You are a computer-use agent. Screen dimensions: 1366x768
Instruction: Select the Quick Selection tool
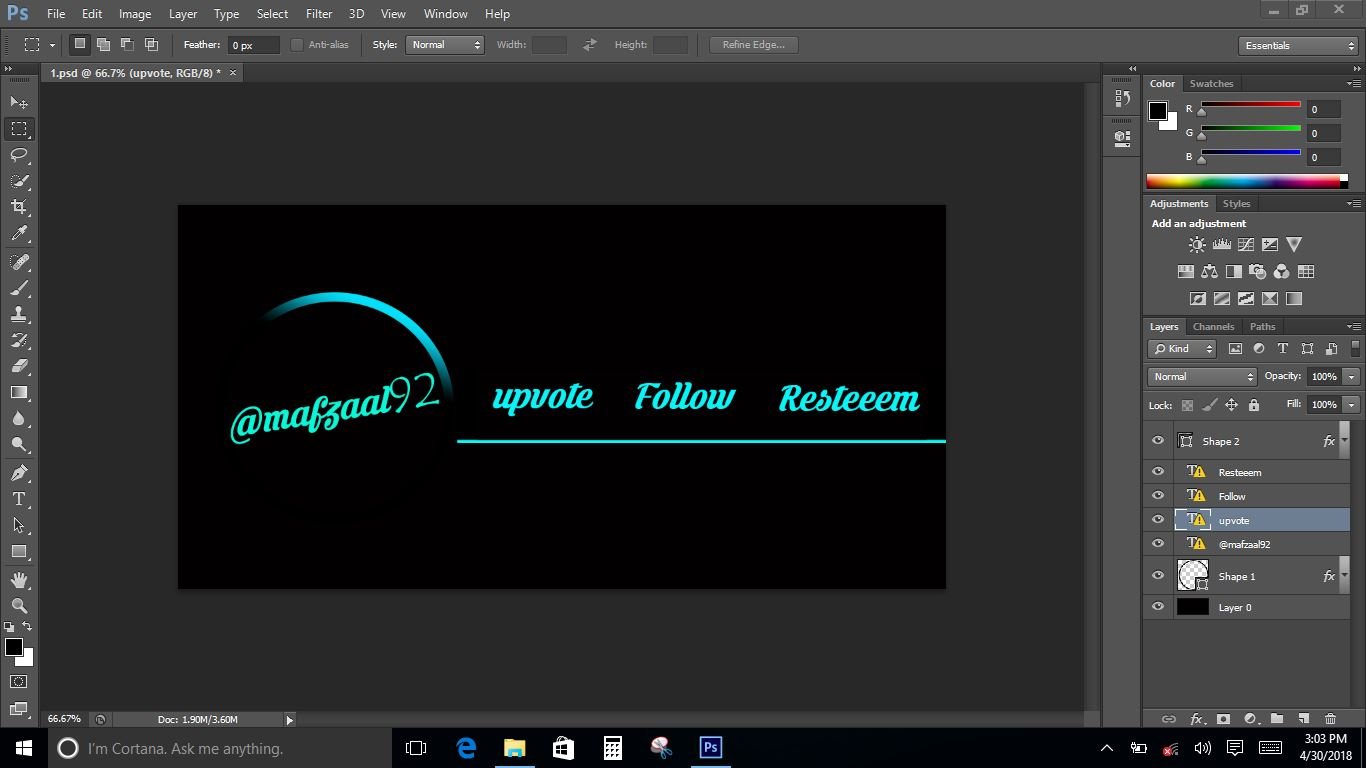point(19,181)
